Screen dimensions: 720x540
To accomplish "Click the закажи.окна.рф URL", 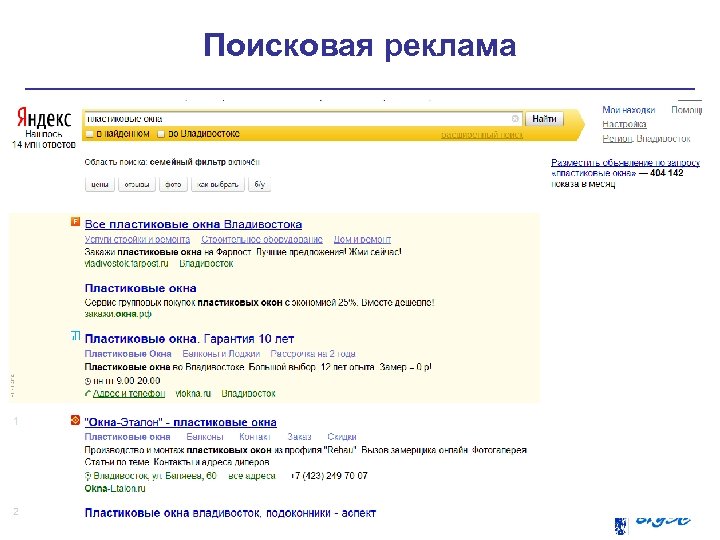I will pos(118,314).
